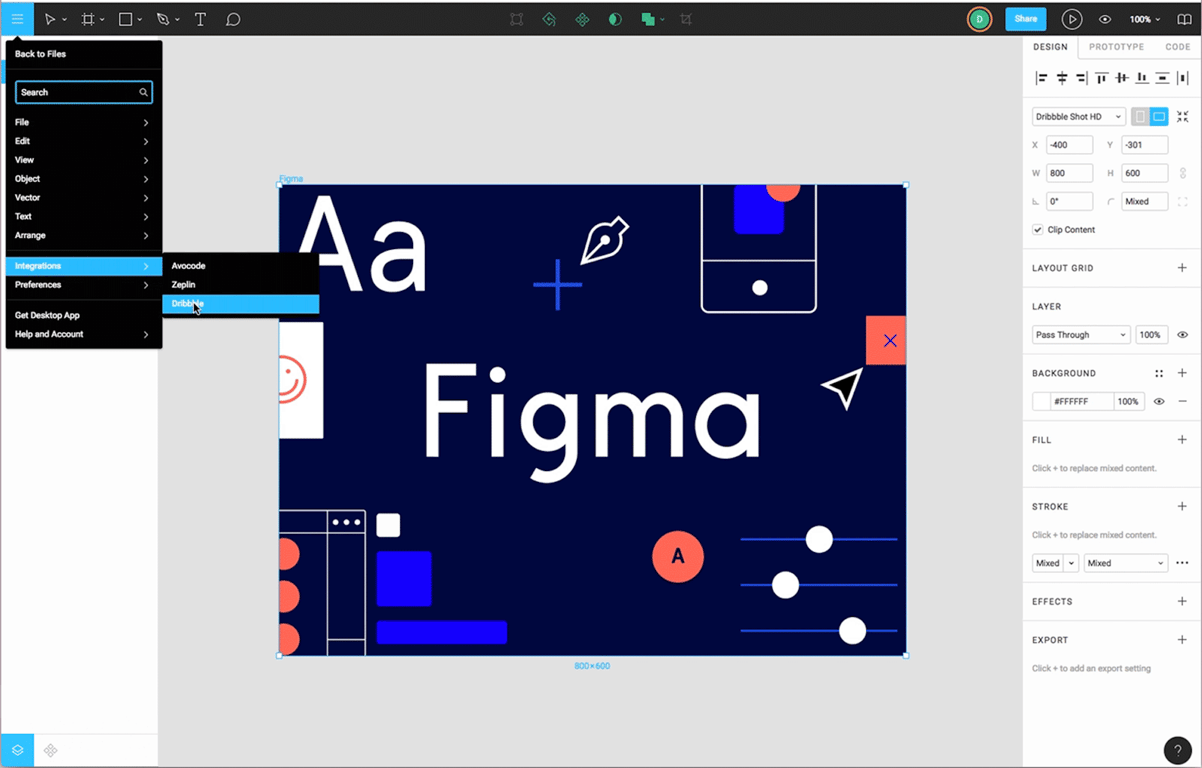Screen dimensions: 1202x768
Task: Click the Create Component icon
Action: [x=582, y=19]
